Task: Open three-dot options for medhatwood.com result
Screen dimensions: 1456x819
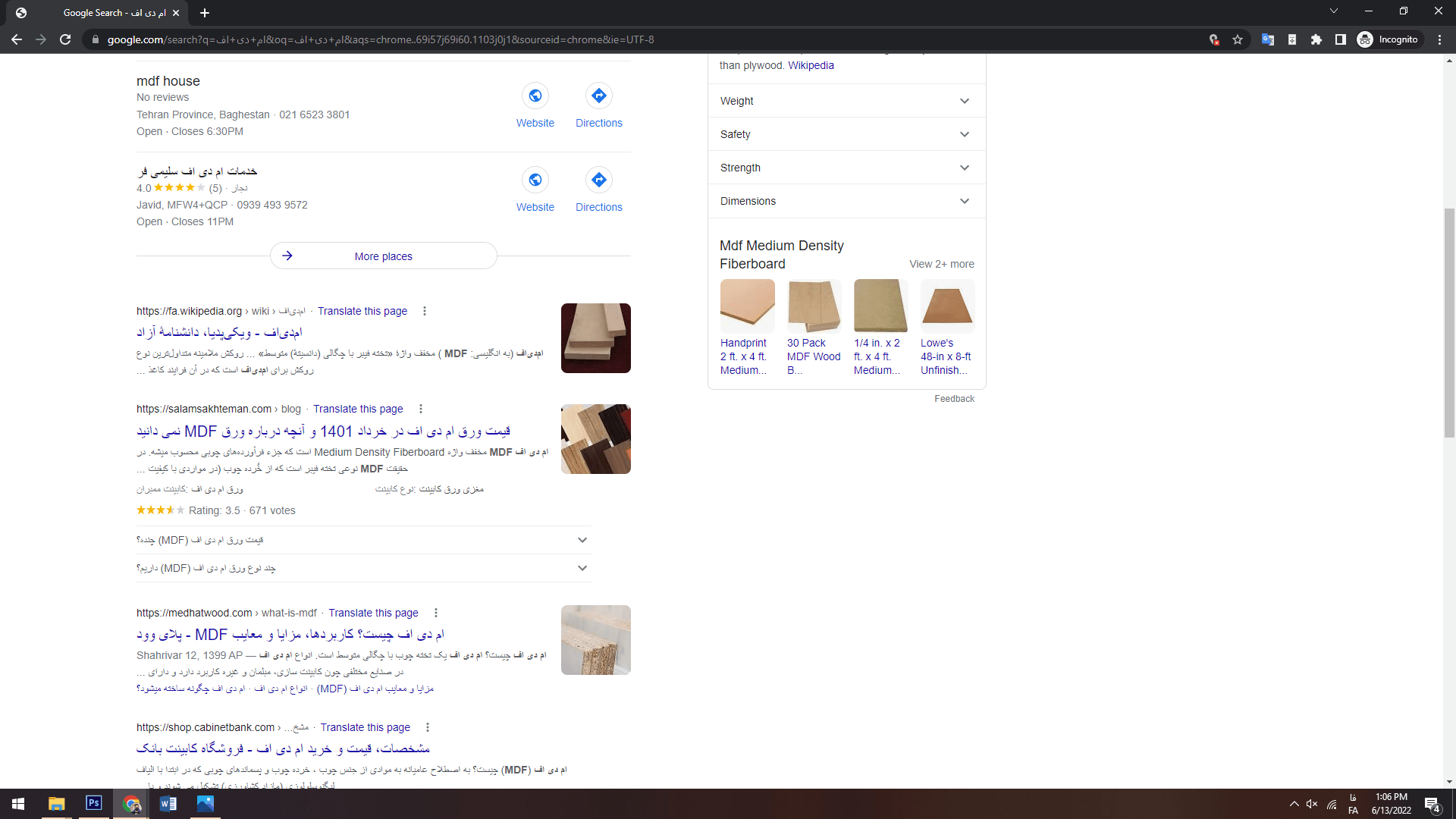Action: click(436, 613)
